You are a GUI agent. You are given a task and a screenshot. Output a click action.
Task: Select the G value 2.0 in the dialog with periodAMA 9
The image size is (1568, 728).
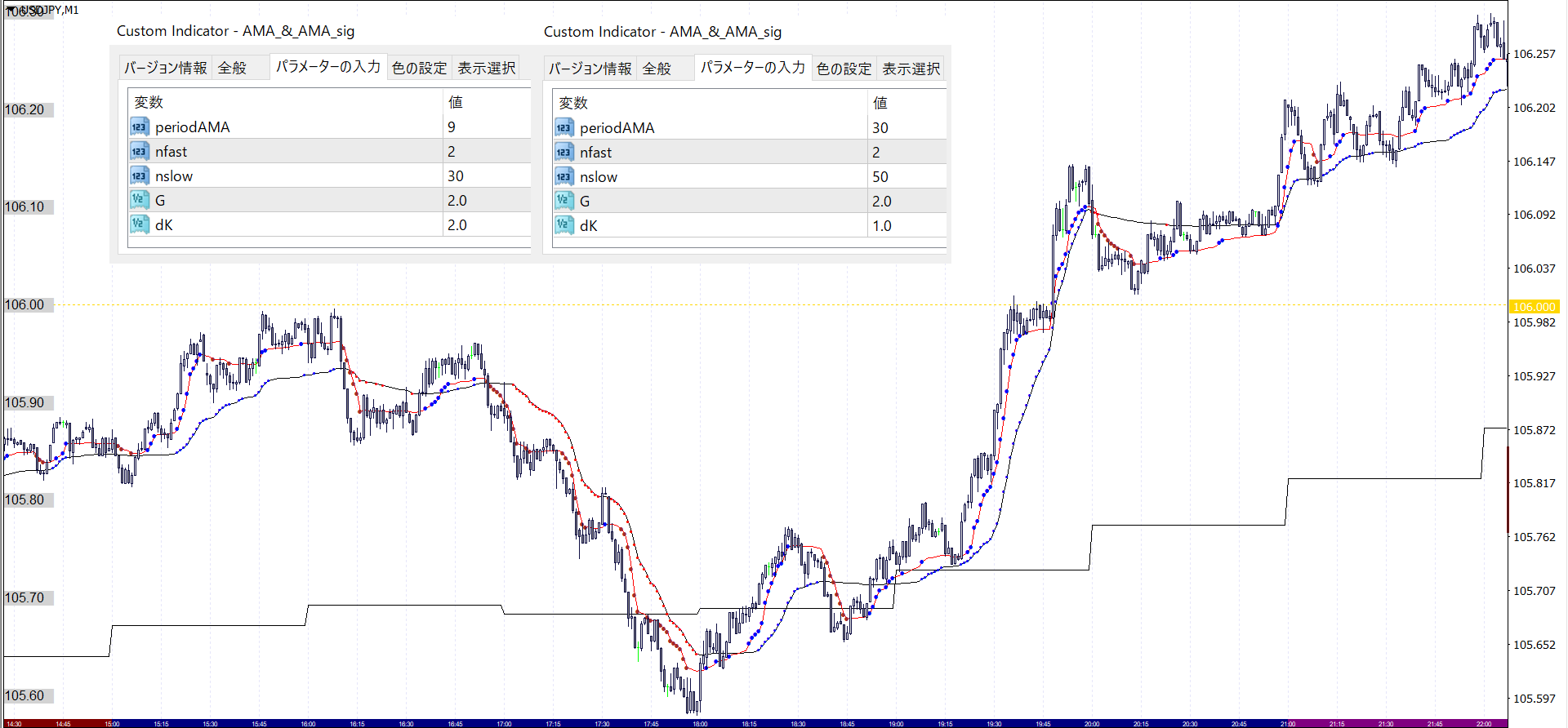click(x=487, y=200)
